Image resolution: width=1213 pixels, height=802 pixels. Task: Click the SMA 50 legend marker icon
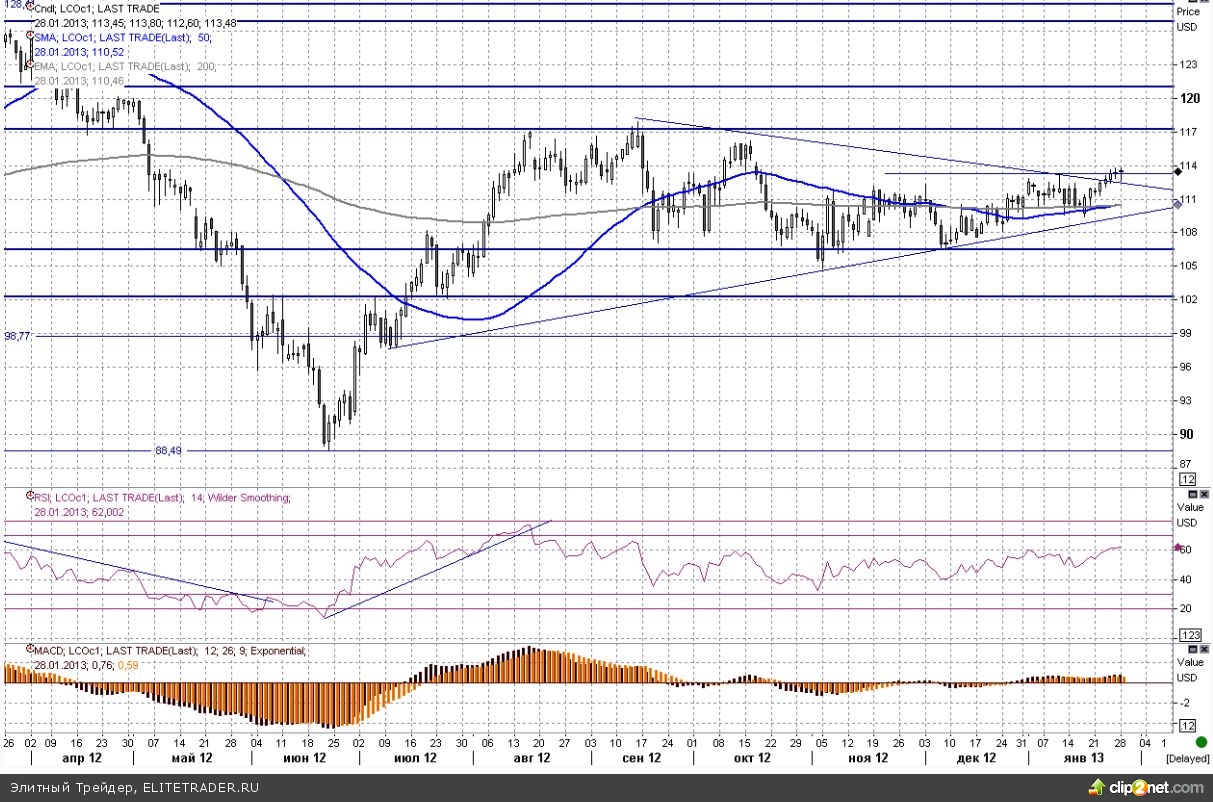tap(30, 37)
